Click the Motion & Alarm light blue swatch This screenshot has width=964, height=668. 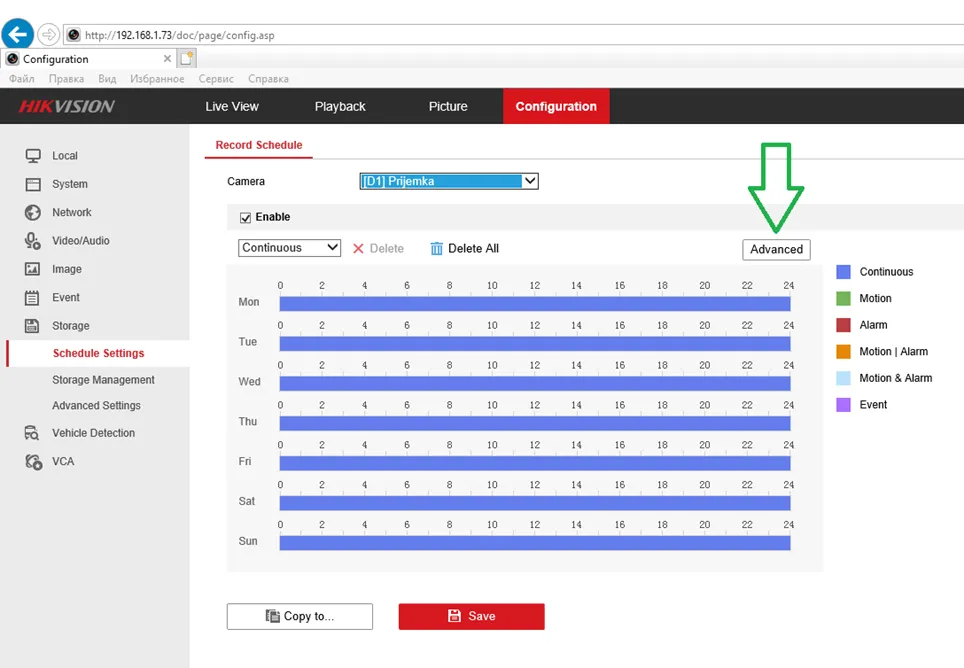tap(844, 378)
